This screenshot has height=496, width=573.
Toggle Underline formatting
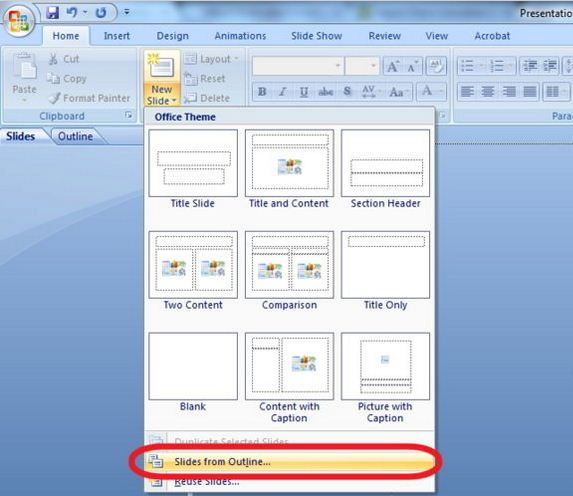pyautogui.click(x=303, y=91)
